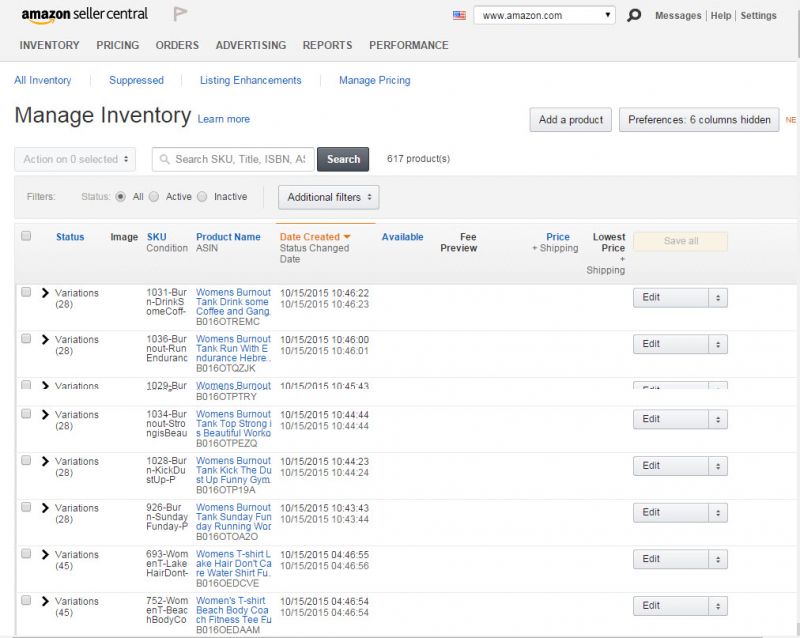Check the row for SKU 1034-Burnout-Stro
800x638 pixels.
click(x=26, y=414)
